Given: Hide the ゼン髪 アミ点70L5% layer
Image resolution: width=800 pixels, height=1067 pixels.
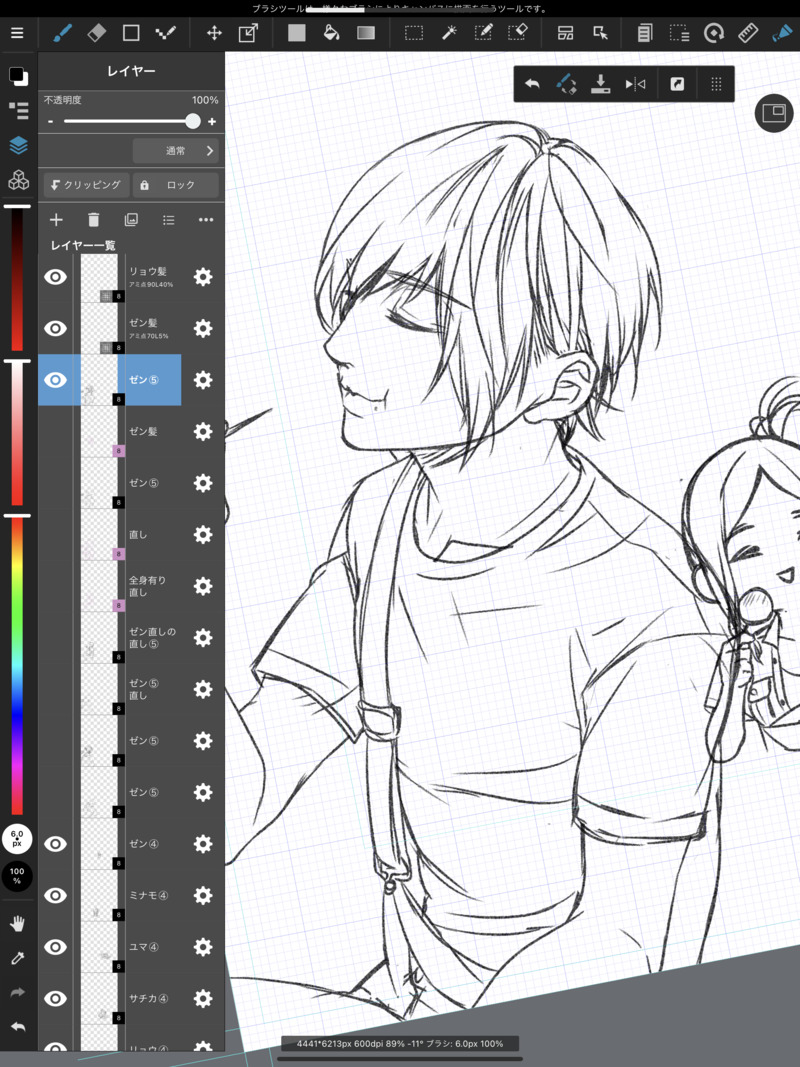Looking at the screenshot, I should tap(55, 328).
